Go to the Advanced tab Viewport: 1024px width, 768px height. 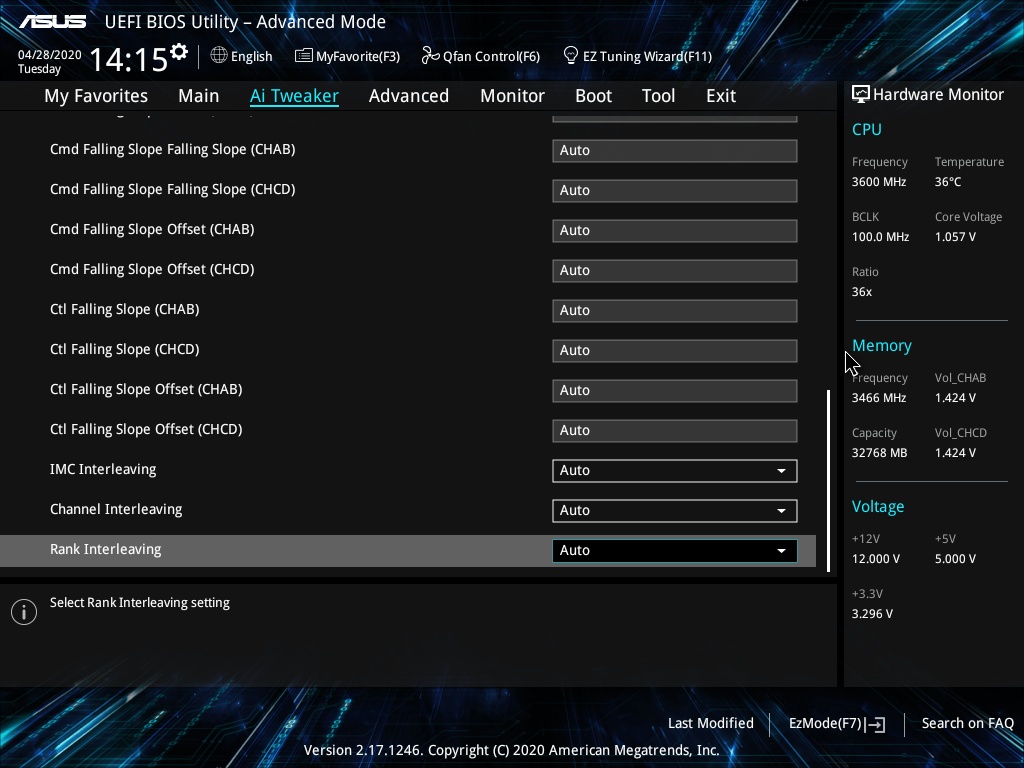click(x=409, y=96)
